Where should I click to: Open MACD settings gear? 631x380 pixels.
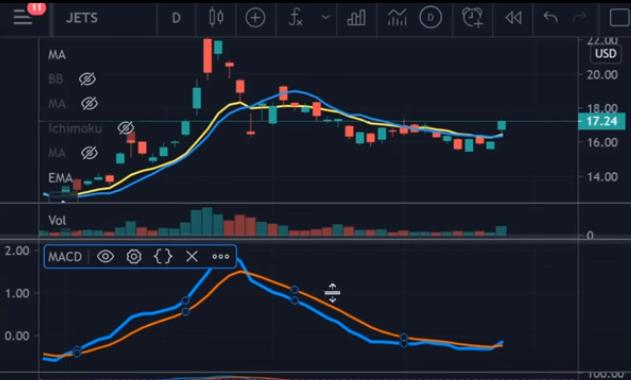pyautogui.click(x=134, y=256)
